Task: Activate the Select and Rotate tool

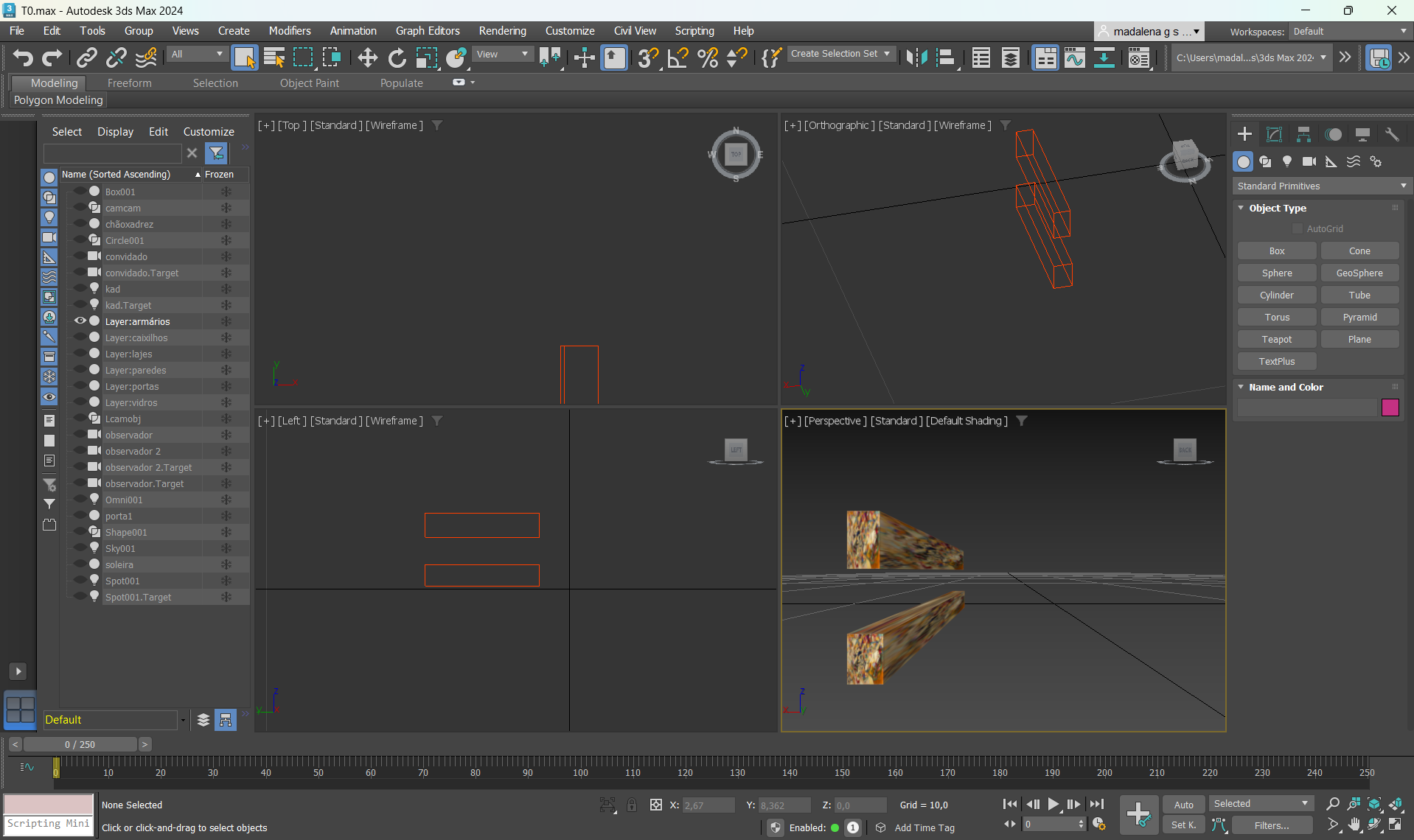Action: coord(397,57)
